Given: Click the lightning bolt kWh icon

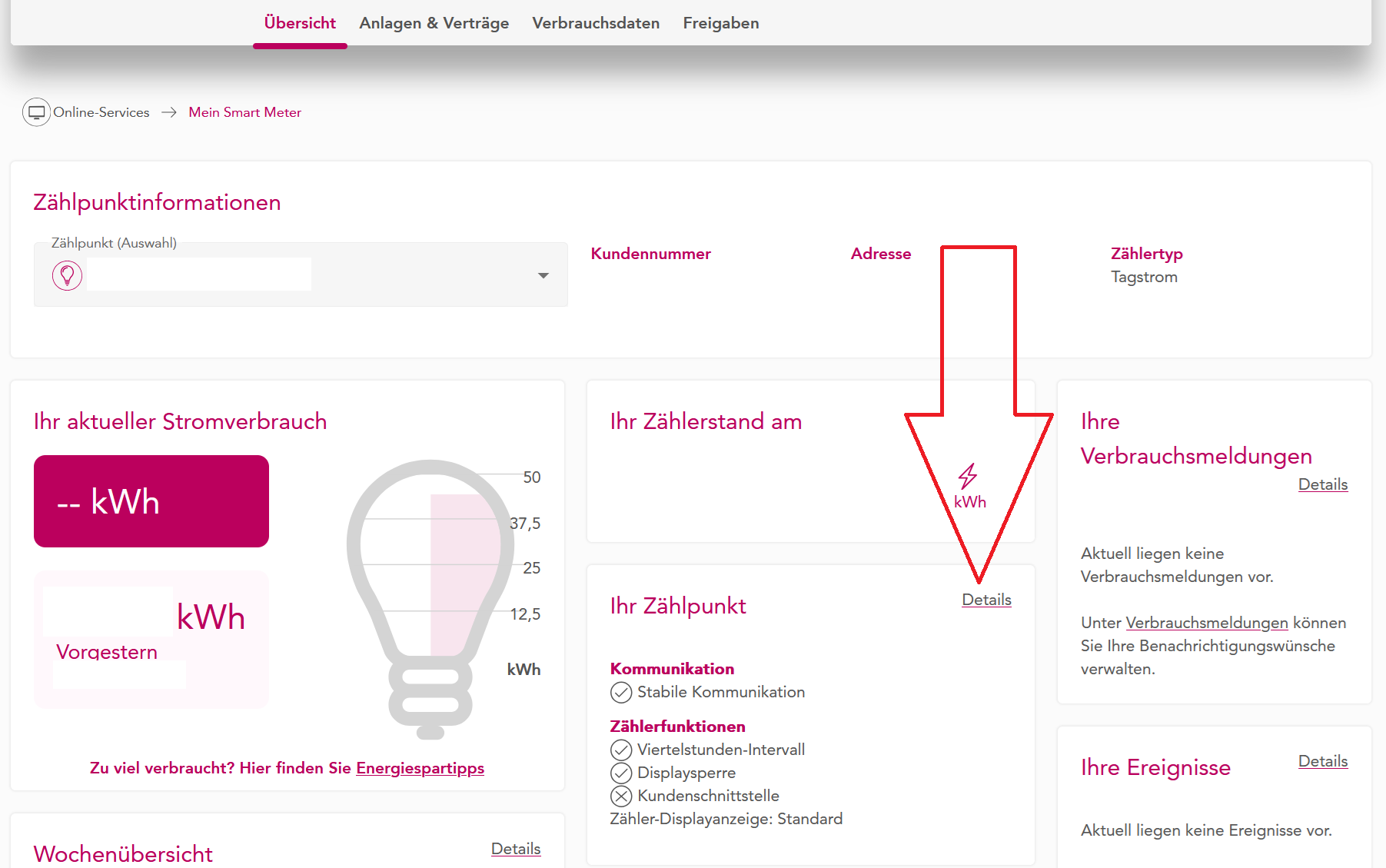Looking at the screenshot, I should [968, 477].
